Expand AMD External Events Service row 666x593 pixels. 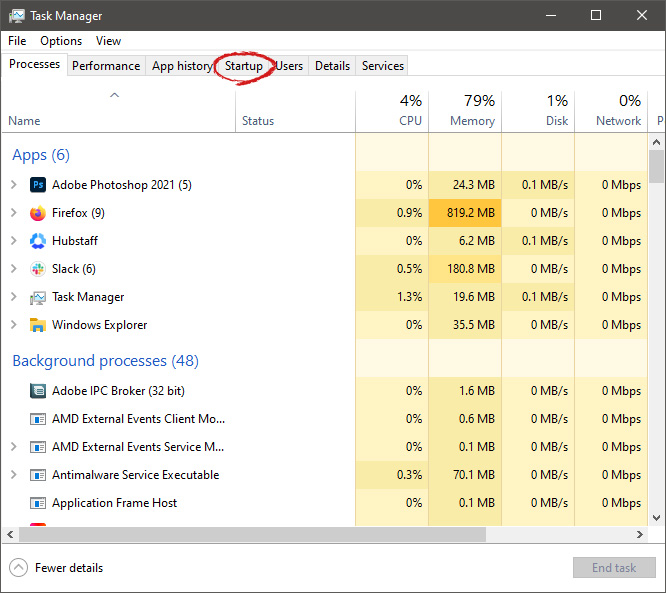tap(14, 446)
